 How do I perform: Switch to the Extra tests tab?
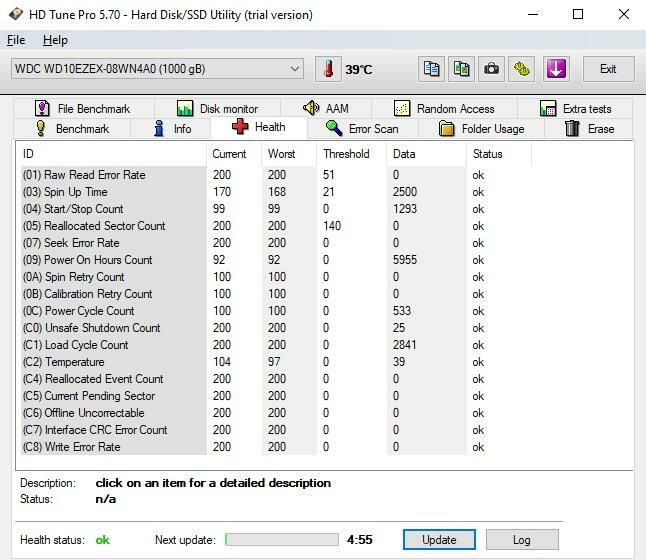tap(575, 109)
